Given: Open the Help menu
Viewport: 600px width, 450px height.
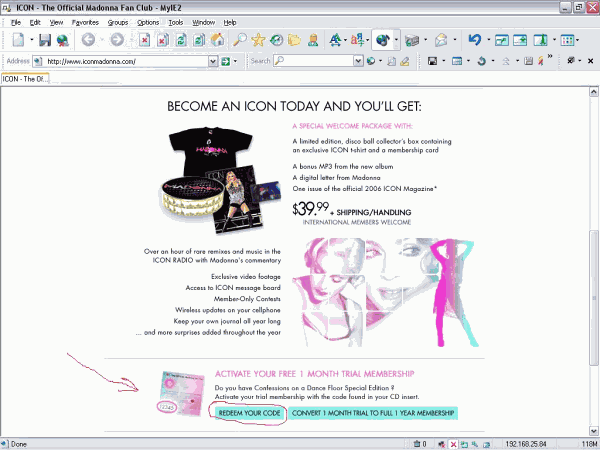Looking at the screenshot, I should [x=230, y=23].
